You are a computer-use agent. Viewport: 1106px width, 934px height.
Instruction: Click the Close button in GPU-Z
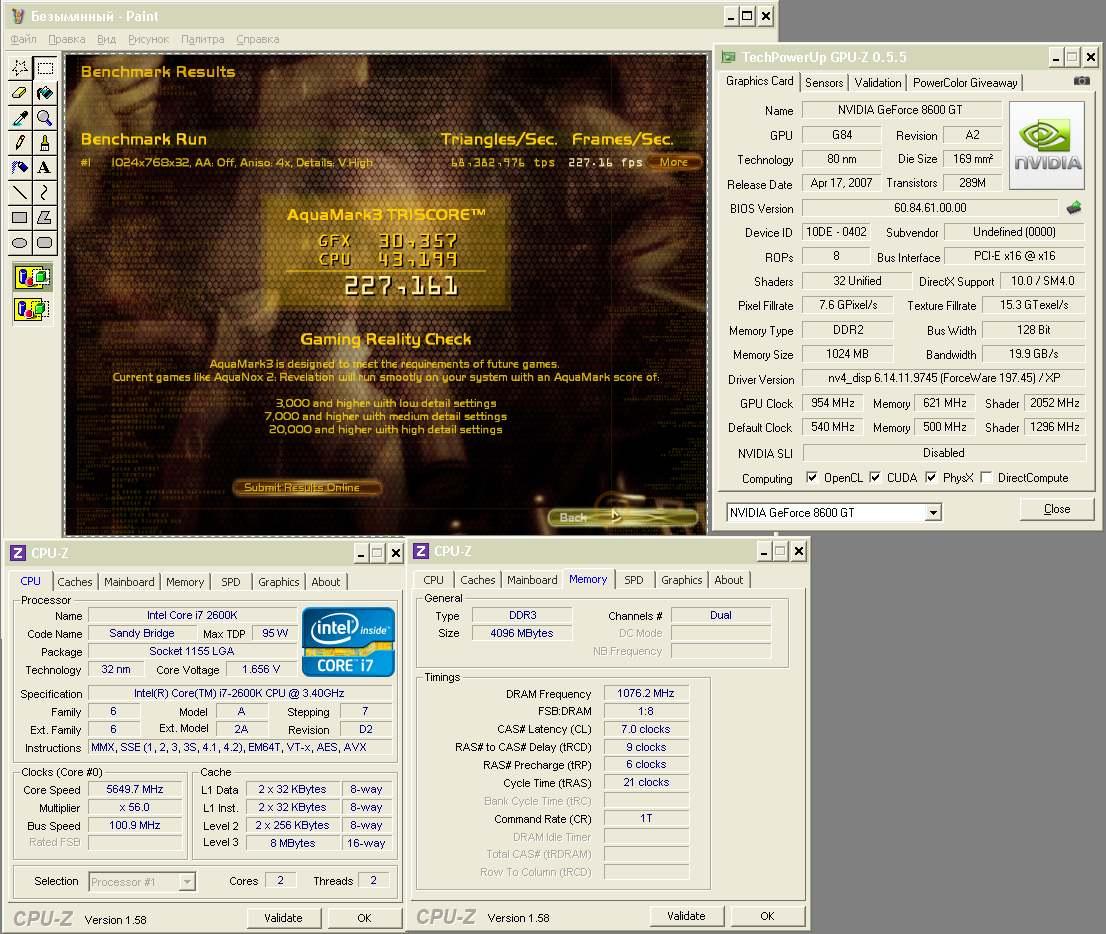[1057, 509]
